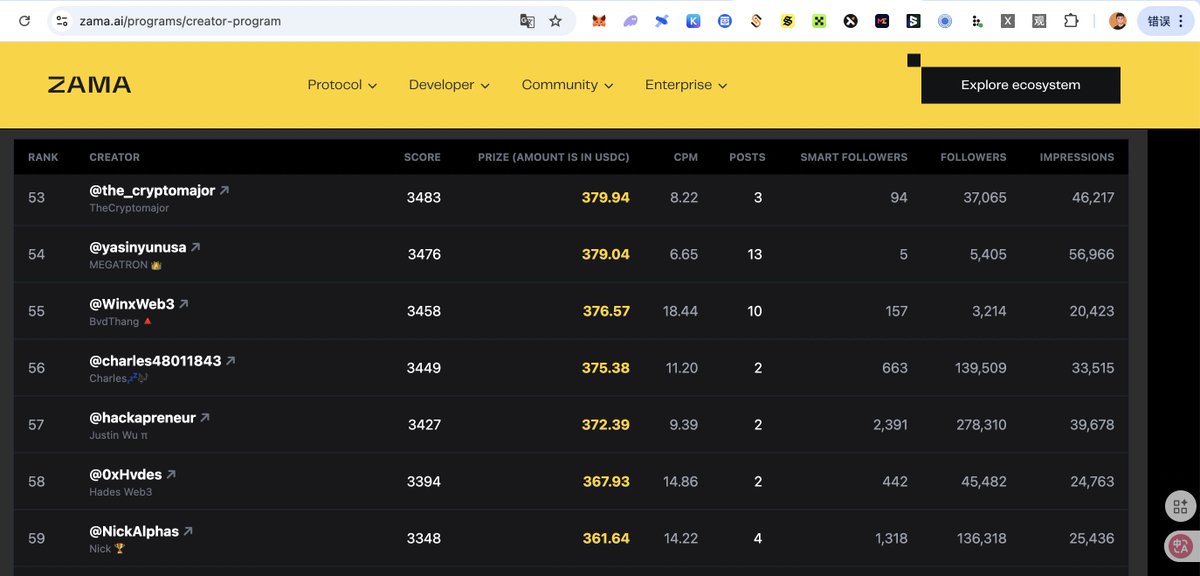Click impressions value 56,966

click(1091, 255)
